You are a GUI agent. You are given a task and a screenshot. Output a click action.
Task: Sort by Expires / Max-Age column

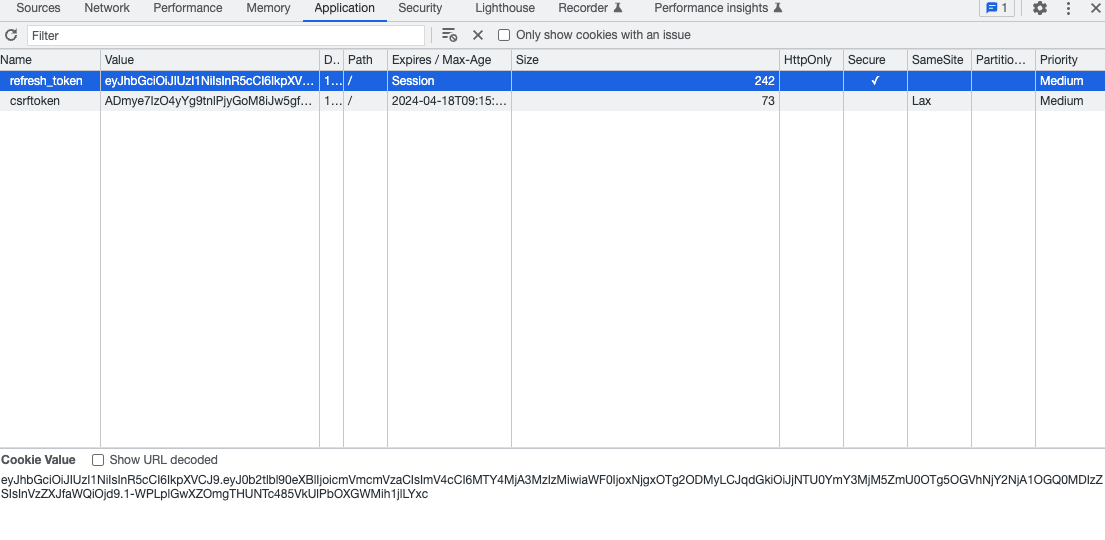point(449,60)
